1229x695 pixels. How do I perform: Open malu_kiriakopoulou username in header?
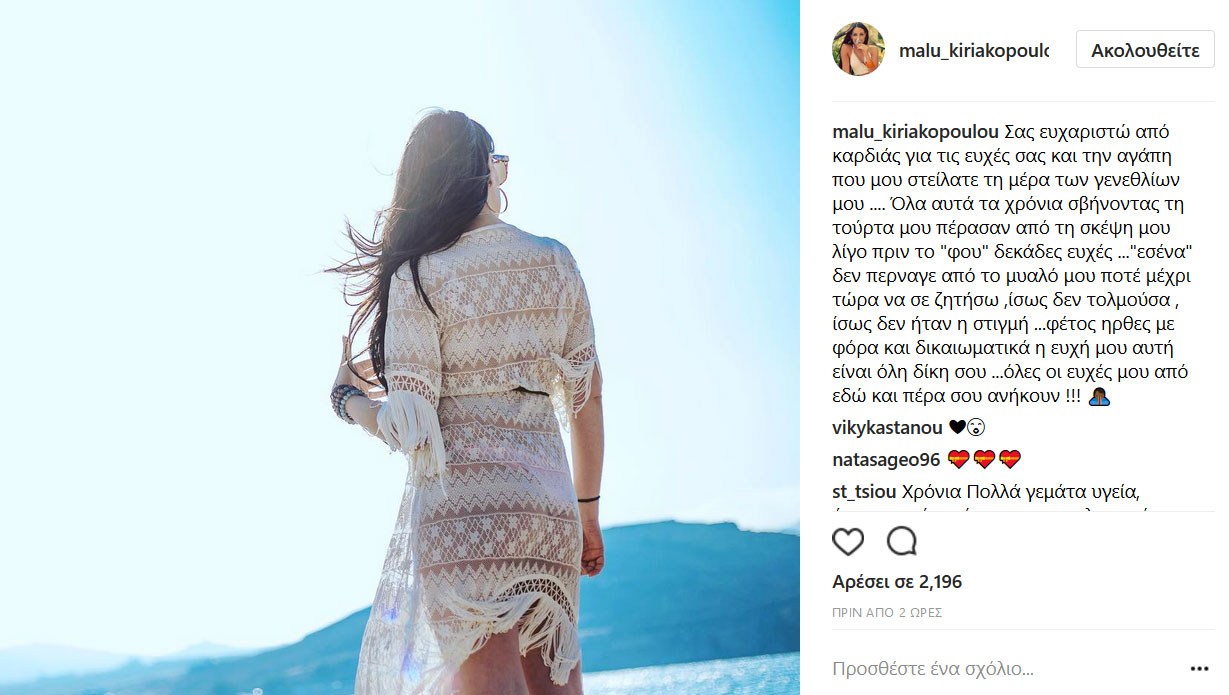point(974,50)
